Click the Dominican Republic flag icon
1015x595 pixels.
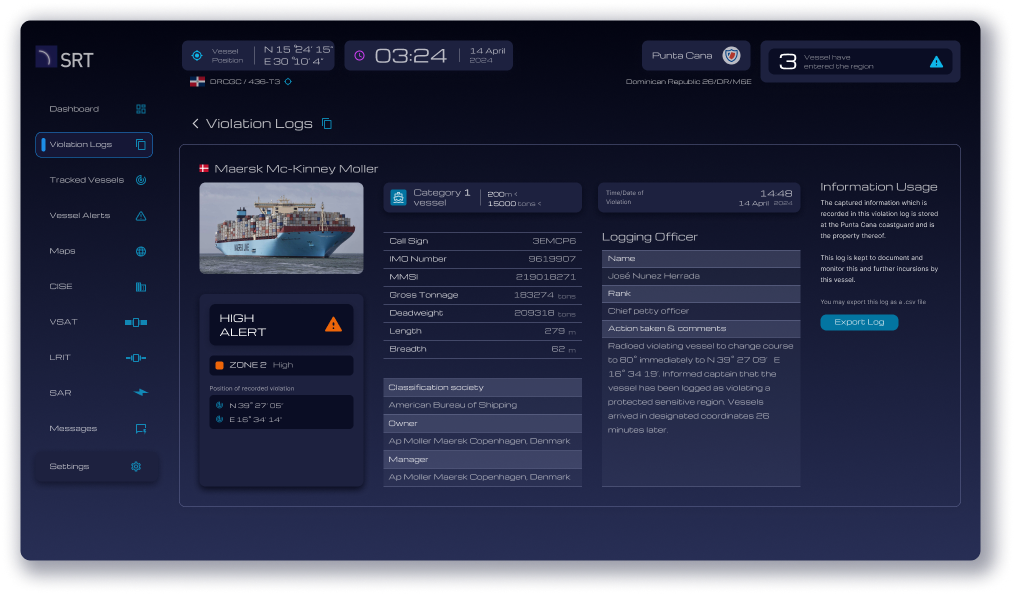pyautogui.click(x=197, y=82)
